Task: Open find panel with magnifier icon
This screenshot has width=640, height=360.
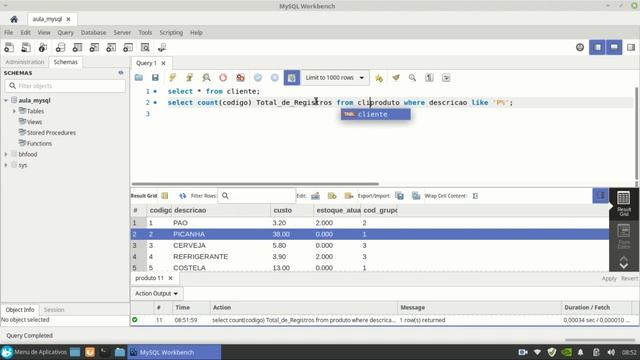Action: (413, 78)
